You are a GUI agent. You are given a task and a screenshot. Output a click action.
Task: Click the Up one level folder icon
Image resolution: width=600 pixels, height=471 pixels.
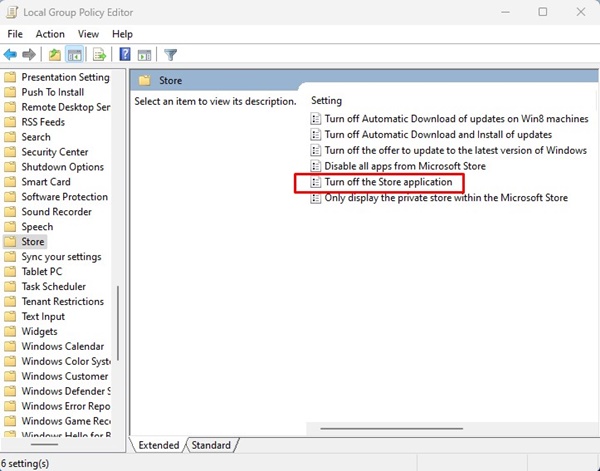55,55
